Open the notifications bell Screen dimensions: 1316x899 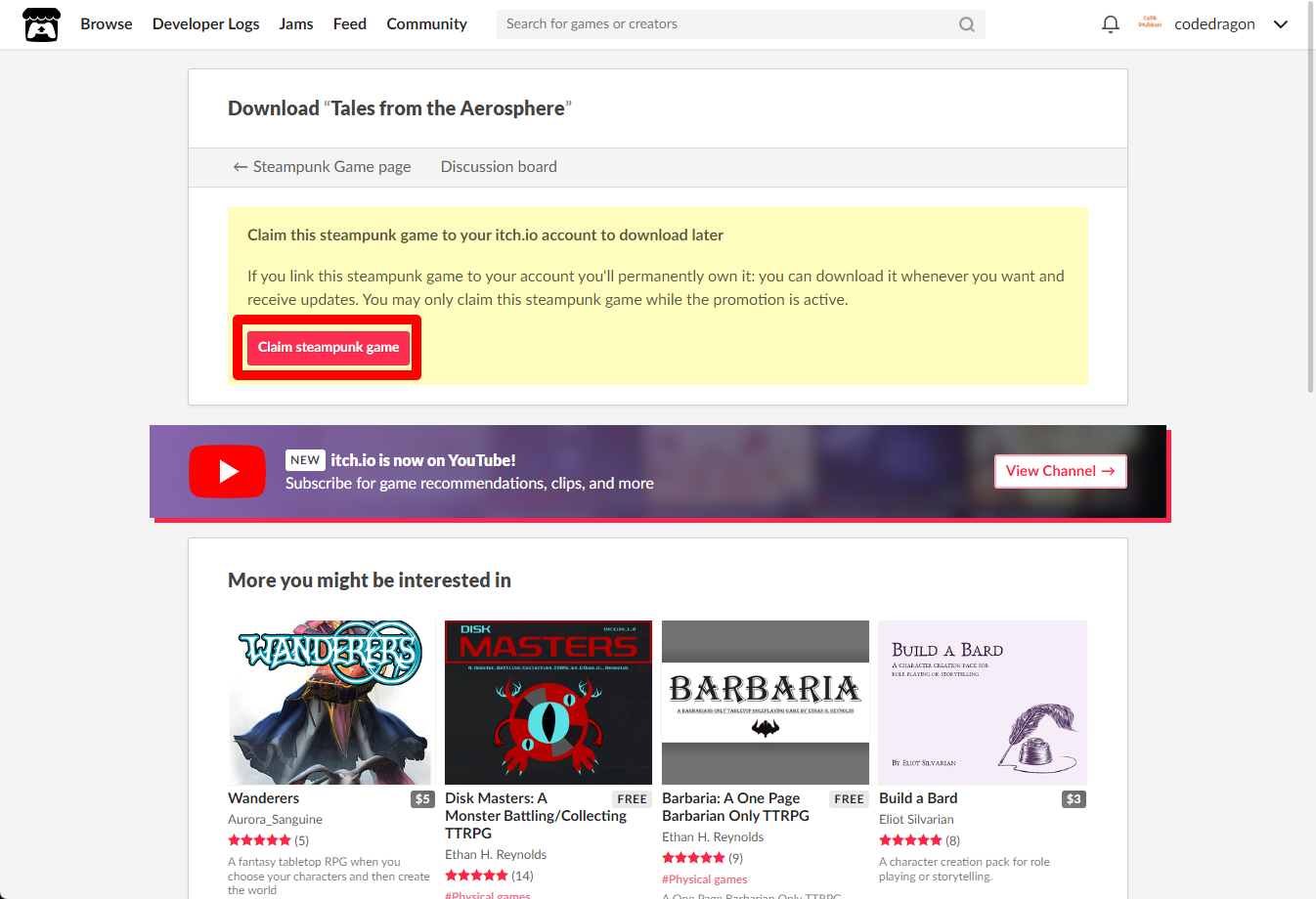tap(1111, 24)
